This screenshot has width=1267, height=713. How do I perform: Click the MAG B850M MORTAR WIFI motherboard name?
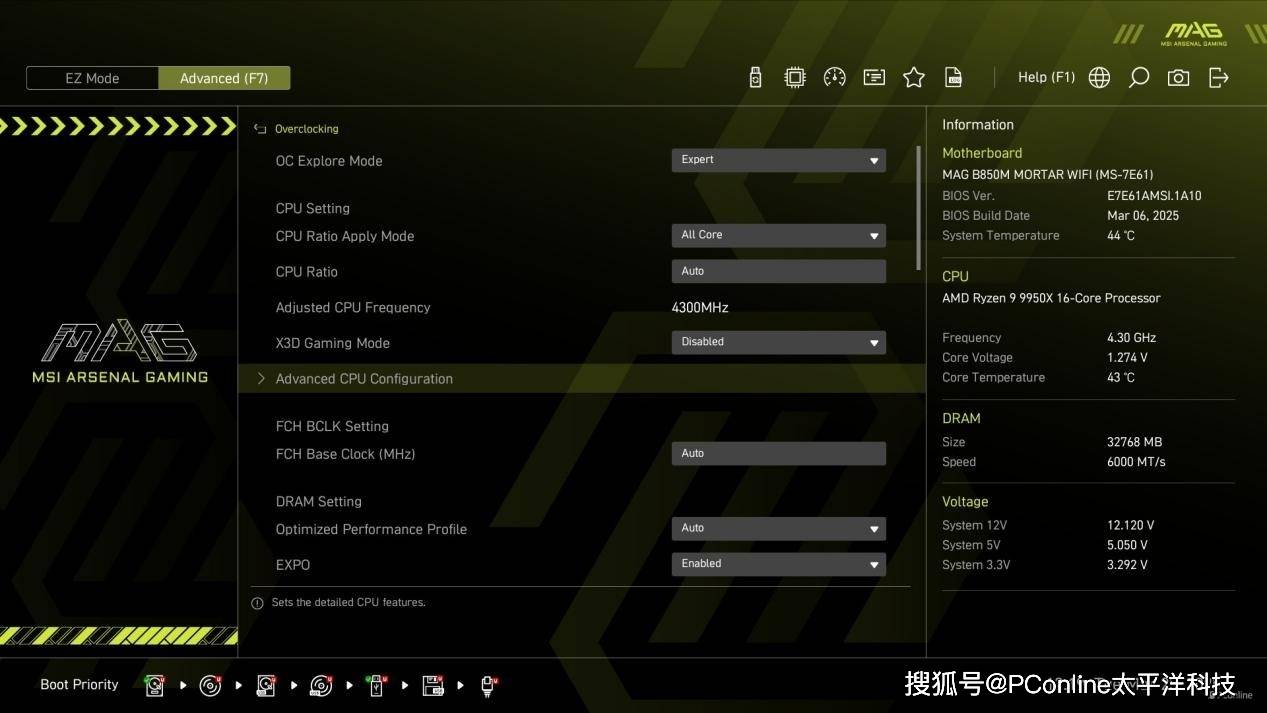click(x=1047, y=175)
